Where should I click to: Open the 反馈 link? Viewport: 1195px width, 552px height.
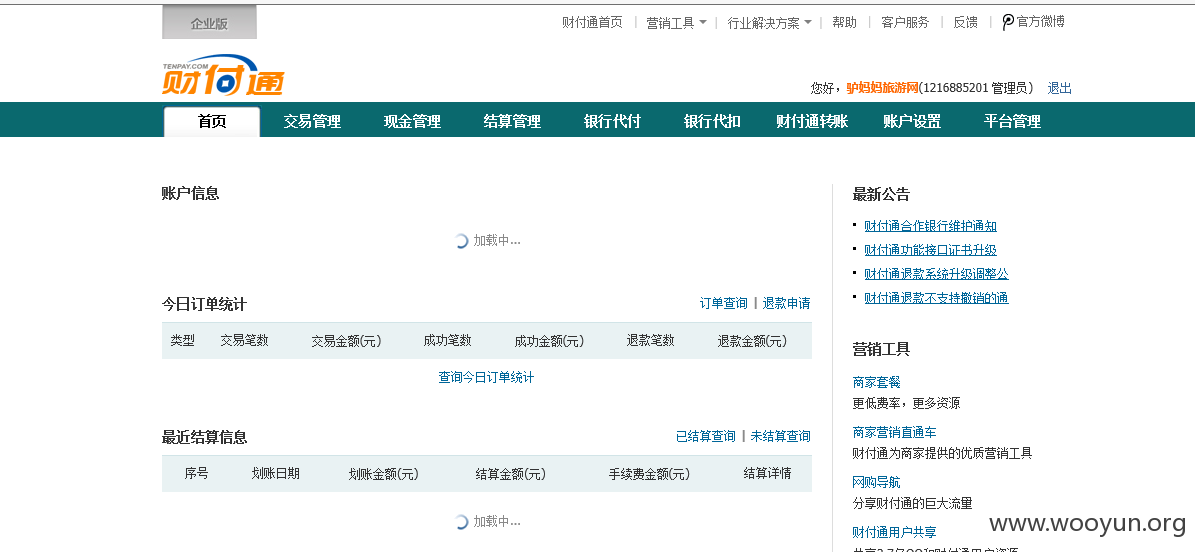pos(966,22)
